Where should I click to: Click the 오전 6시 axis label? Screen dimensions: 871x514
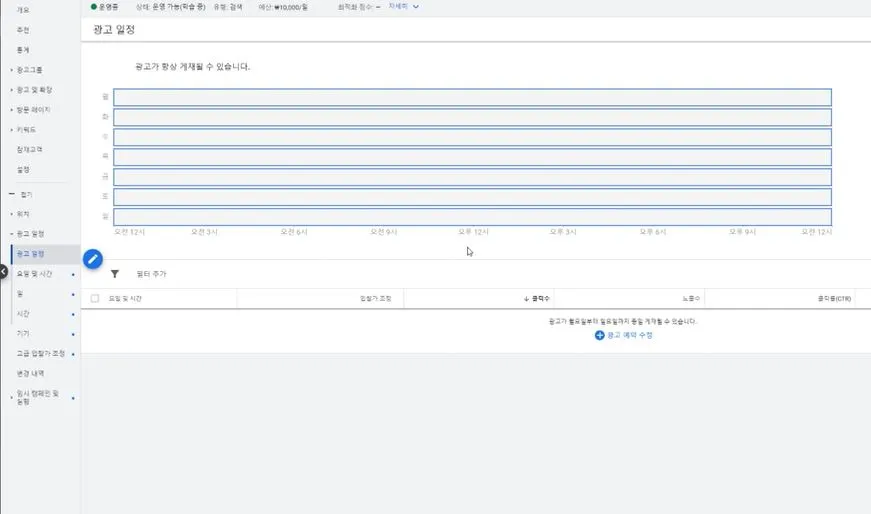point(294,232)
